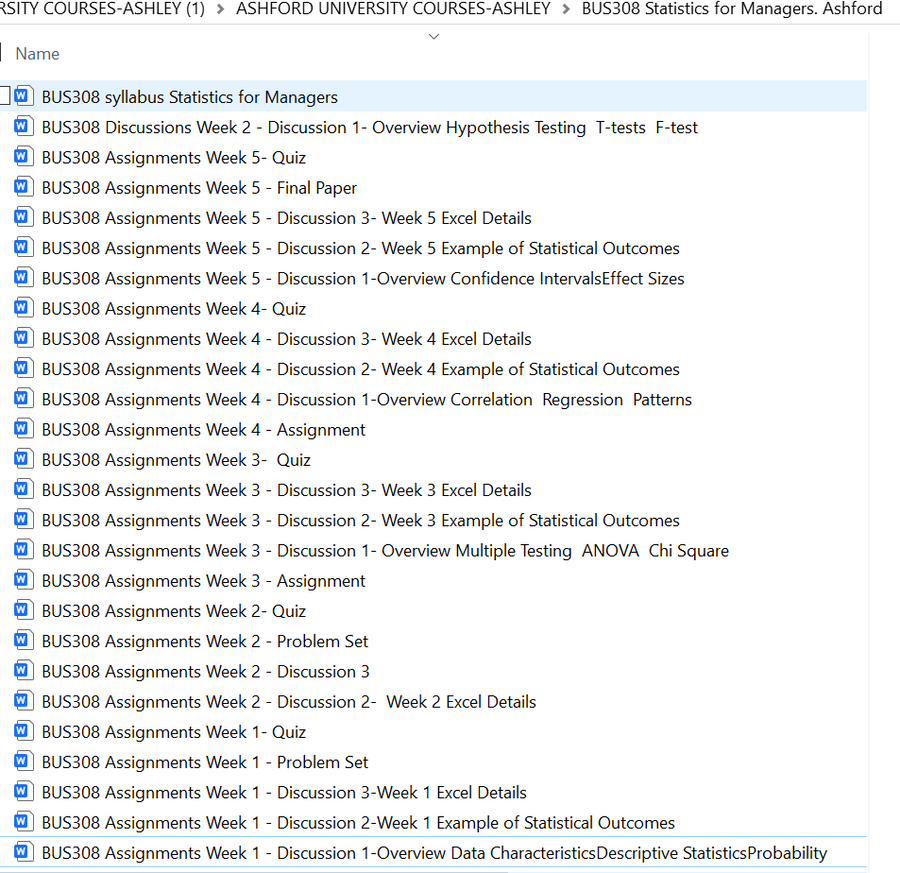Click Word icon beside Week 4 - Assignment
The image size is (900, 873).
click(23, 429)
